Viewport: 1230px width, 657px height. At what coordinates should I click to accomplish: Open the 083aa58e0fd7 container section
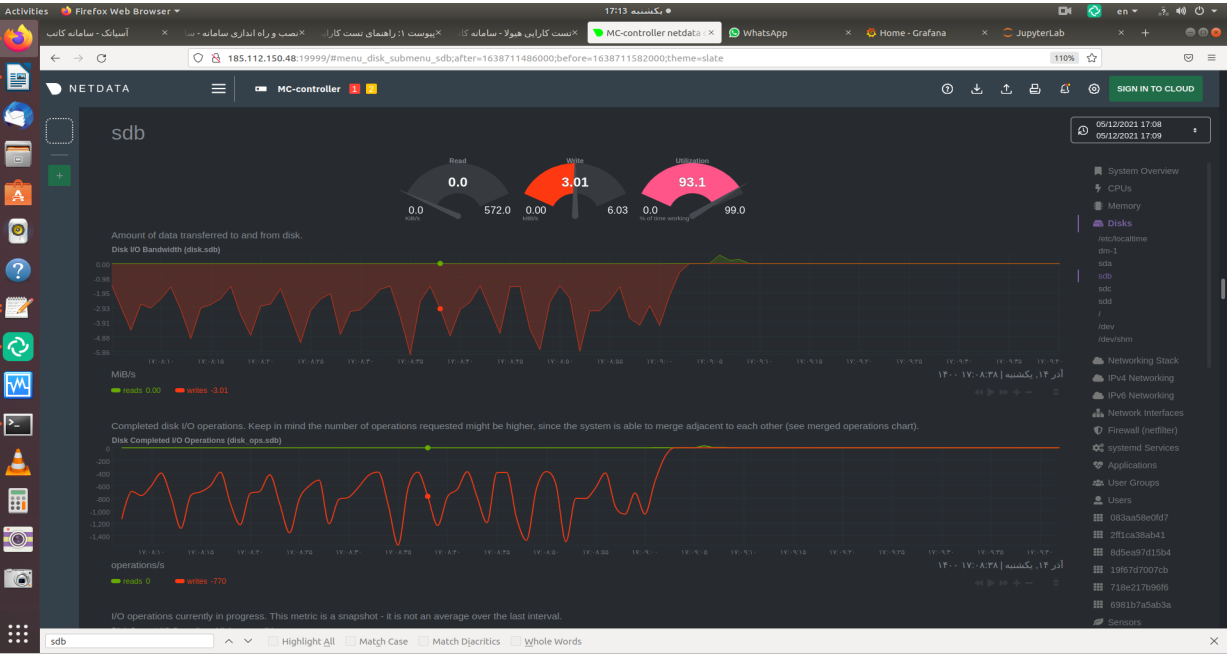click(1130, 518)
